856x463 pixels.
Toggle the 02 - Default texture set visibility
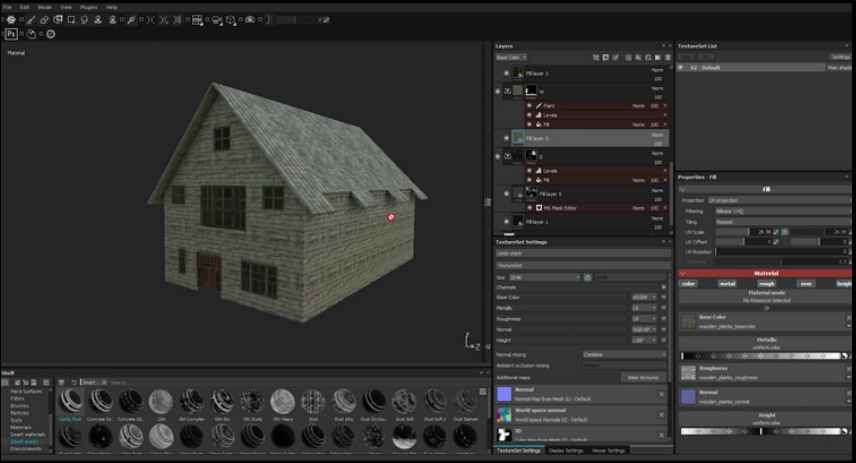click(x=681, y=68)
